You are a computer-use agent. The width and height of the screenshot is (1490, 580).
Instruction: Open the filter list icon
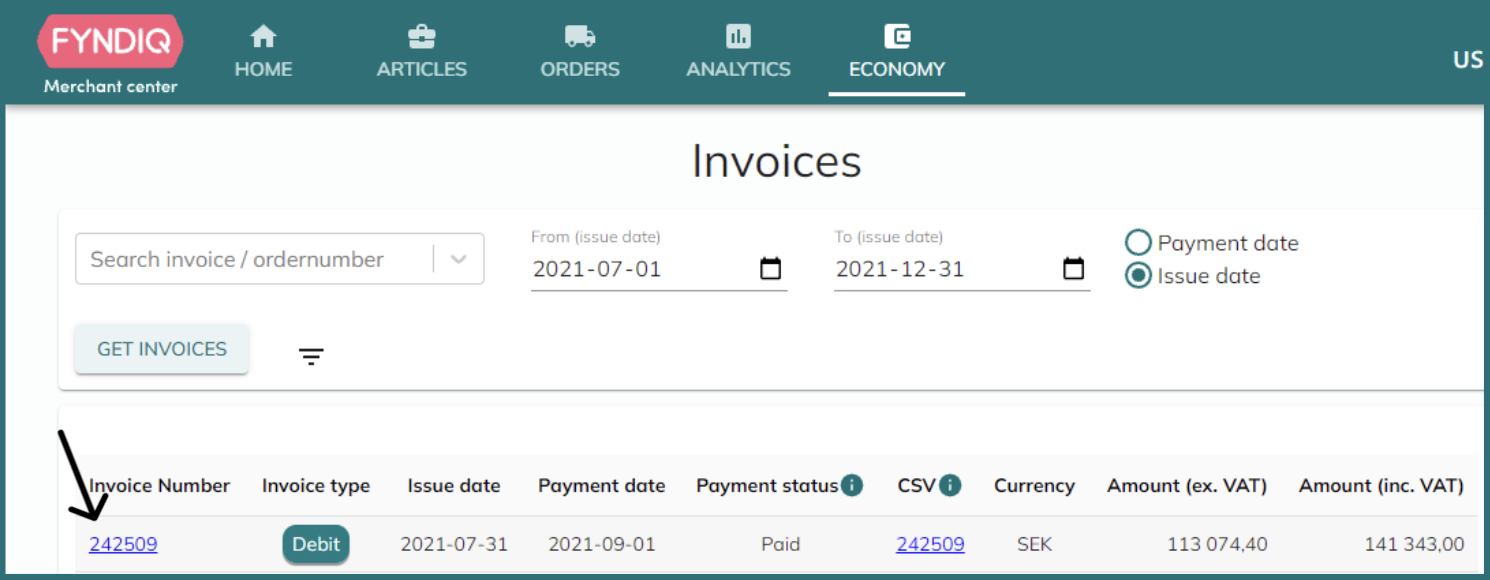click(x=311, y=356)
